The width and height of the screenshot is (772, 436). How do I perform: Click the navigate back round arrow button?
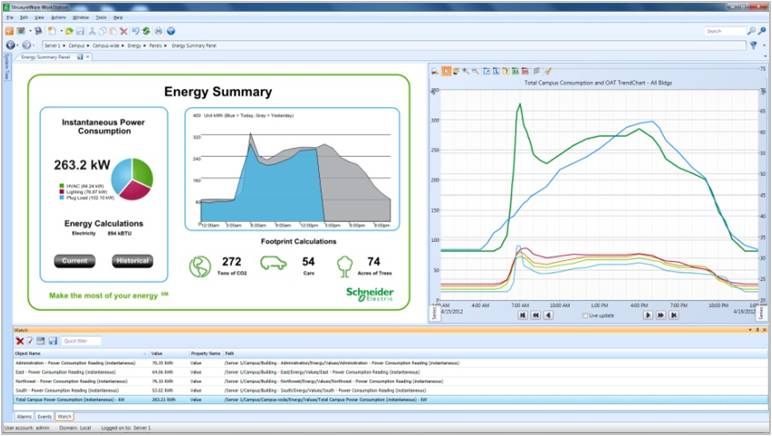coord(10,45)
